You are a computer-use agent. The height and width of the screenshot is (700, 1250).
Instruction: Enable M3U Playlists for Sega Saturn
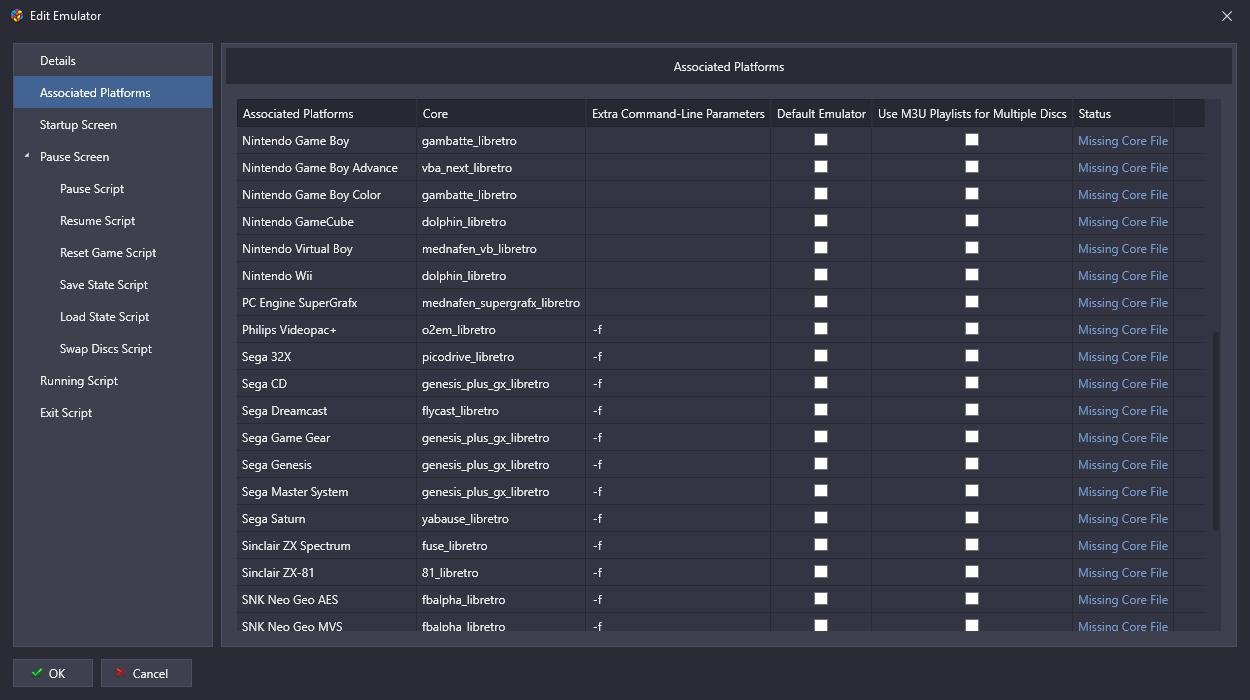pos(972,518)
